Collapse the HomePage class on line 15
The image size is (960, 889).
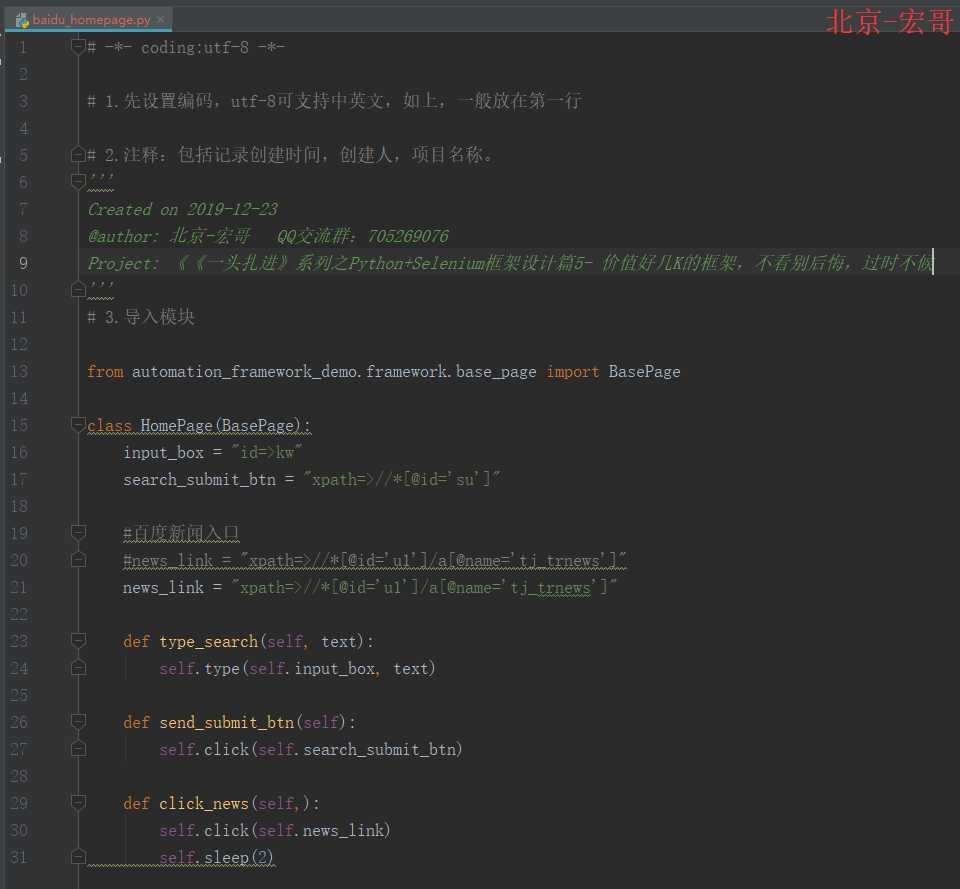pyautogui.click(x=78, y=424)
